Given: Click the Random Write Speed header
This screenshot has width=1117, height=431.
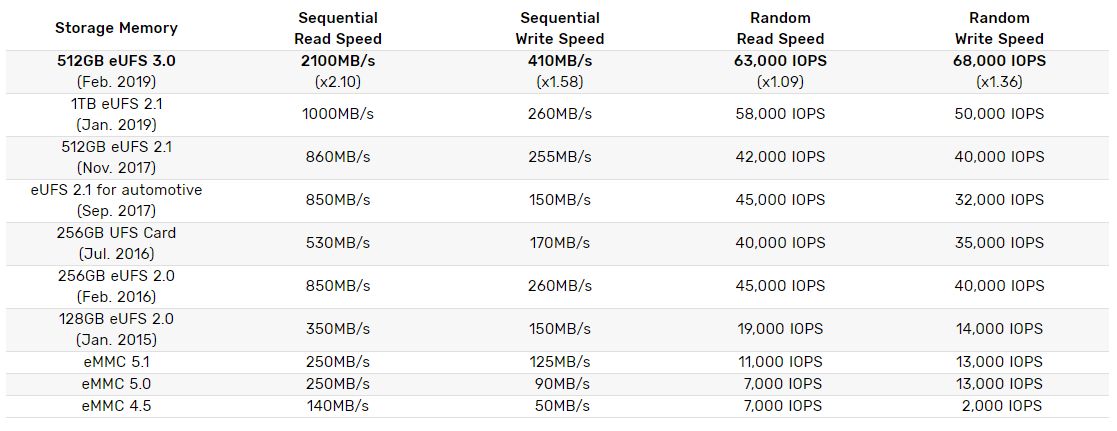Looking at the screenshot, I should [1000, 28].
